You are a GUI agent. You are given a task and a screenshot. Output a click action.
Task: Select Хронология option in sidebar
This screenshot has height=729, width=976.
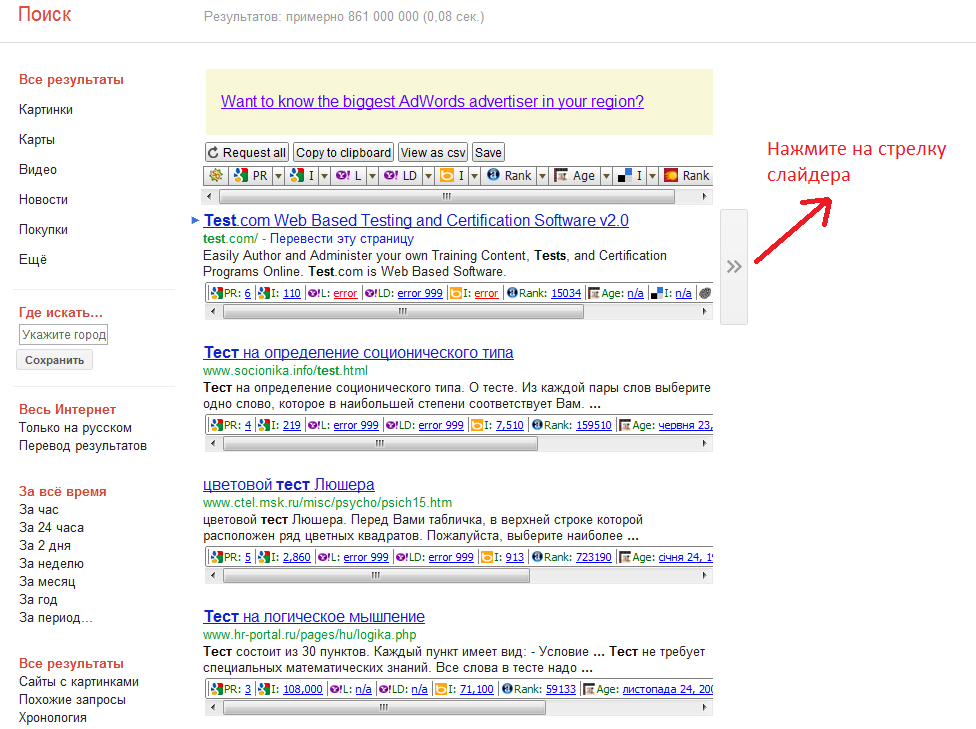[x=52, y=718]
